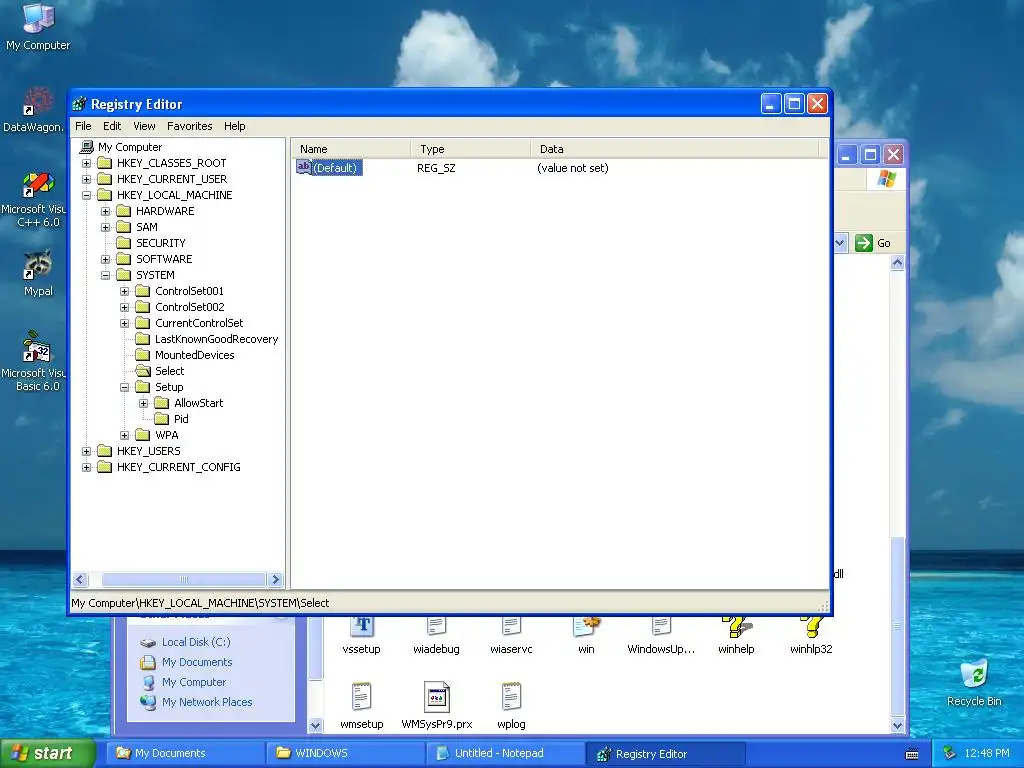Screen dimensions: 1024x768
Task: Select wiadebug file in WINDOWS window
Action: point(436,635)
